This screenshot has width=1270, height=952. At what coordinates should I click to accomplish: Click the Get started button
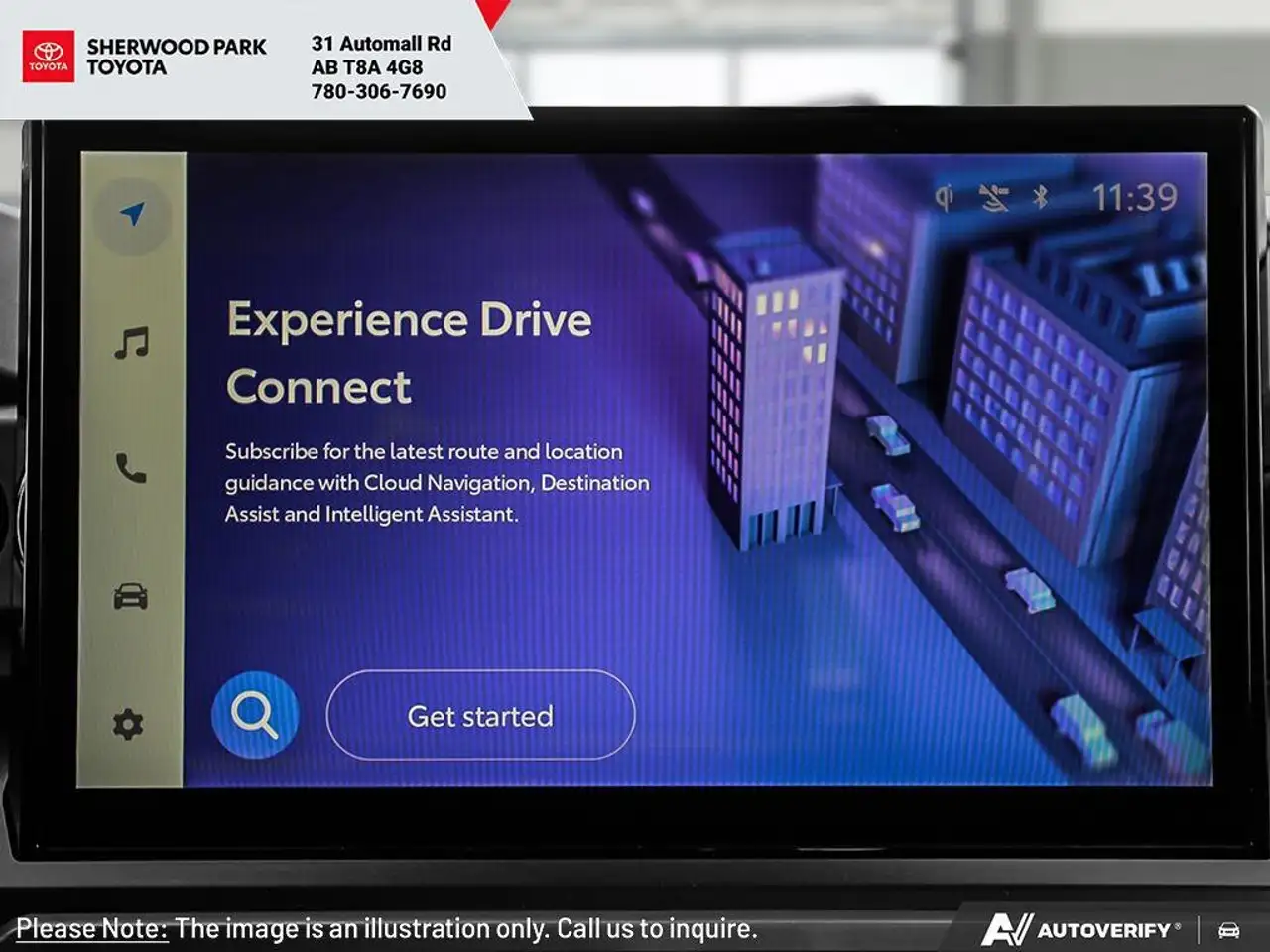coord(480,715)
